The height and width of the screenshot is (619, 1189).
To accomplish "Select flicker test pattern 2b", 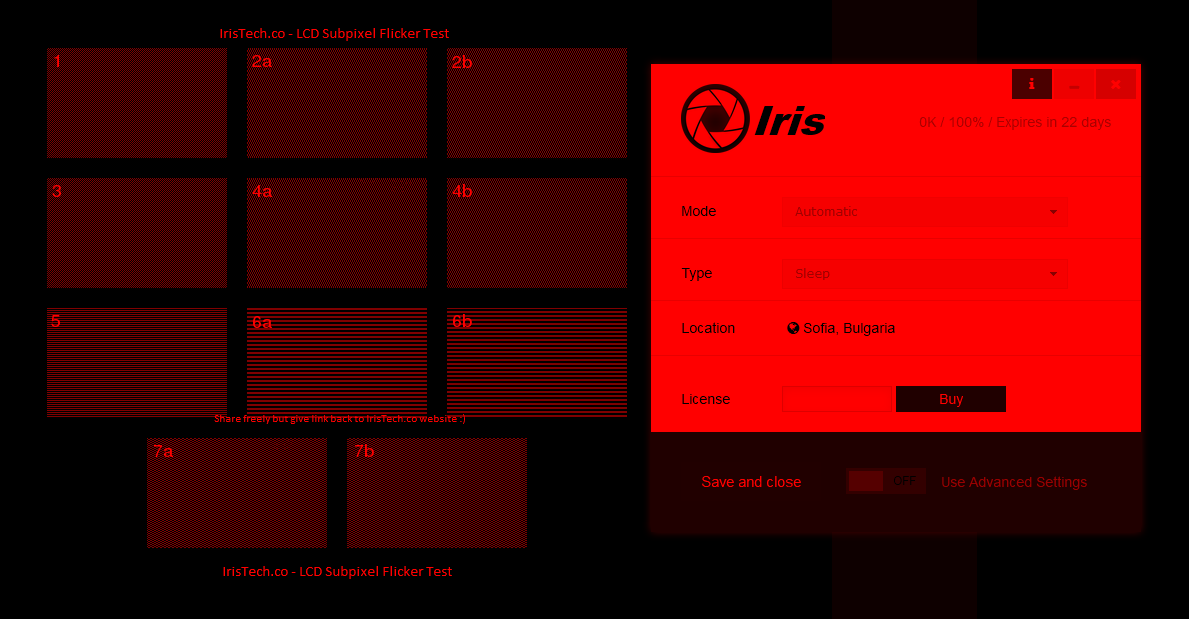I will [537, 103].
